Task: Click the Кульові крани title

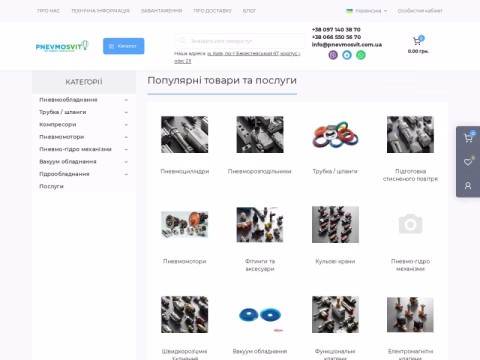Action: [x=335, y=261]
